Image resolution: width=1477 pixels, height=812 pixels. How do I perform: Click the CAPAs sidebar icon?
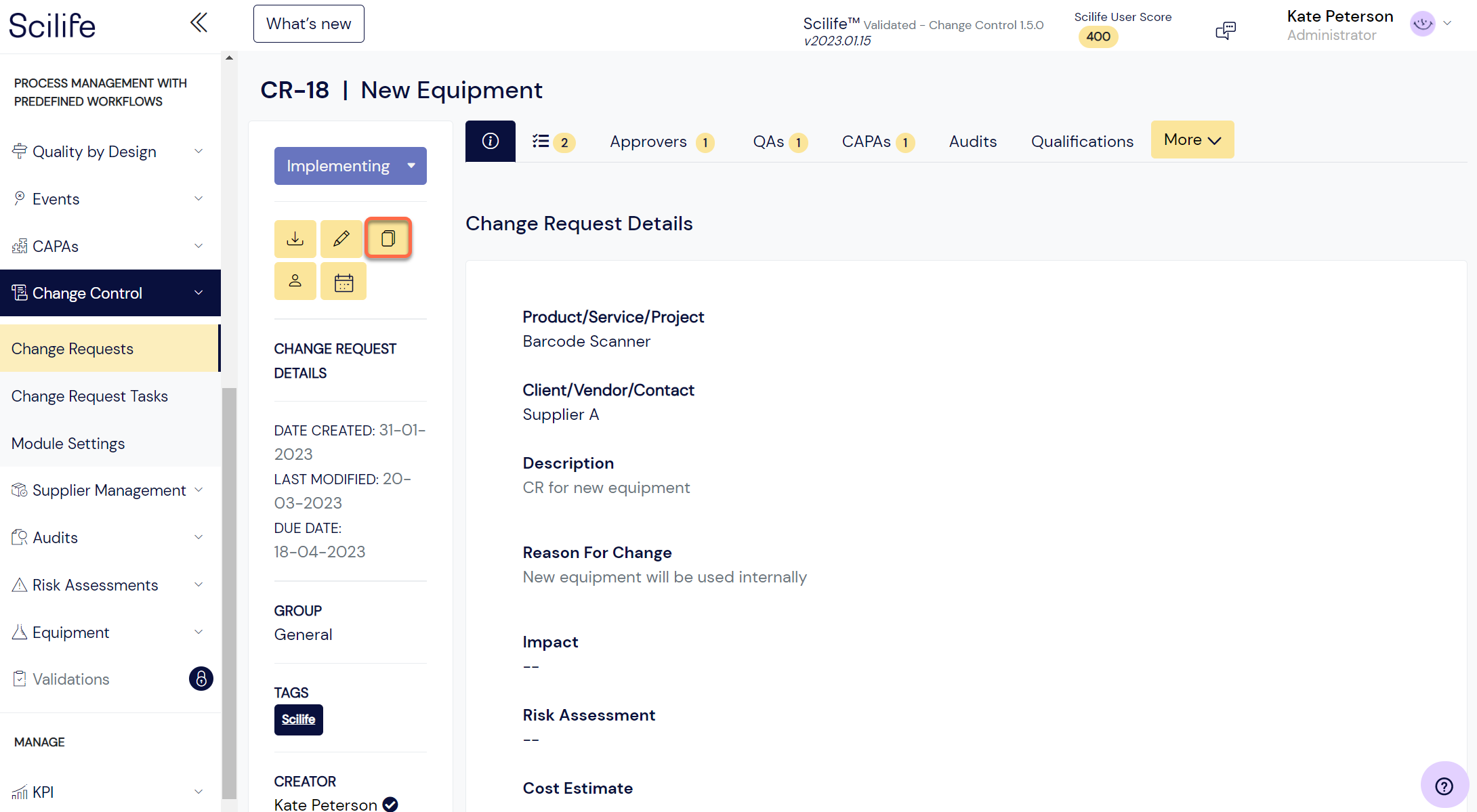(19, 246)
